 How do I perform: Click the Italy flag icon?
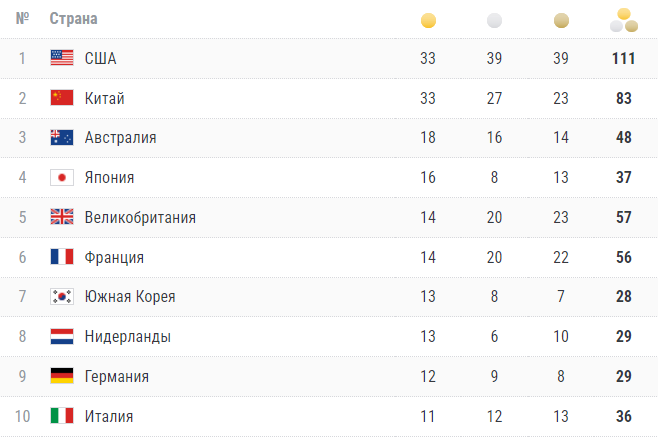click(62, 416)
